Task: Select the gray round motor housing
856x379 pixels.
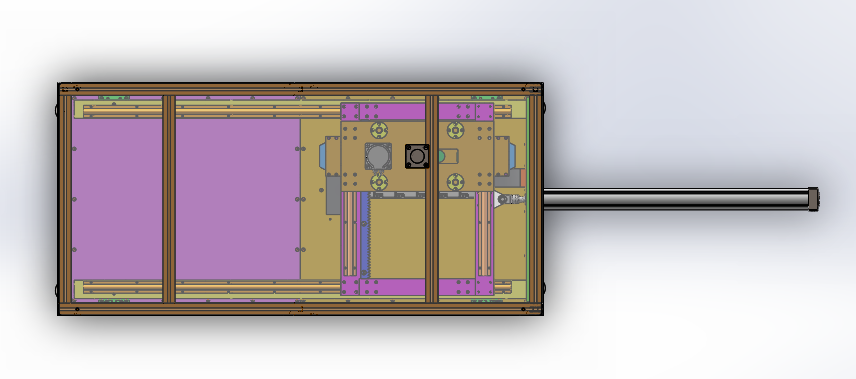Action: (x=378, y=157)
